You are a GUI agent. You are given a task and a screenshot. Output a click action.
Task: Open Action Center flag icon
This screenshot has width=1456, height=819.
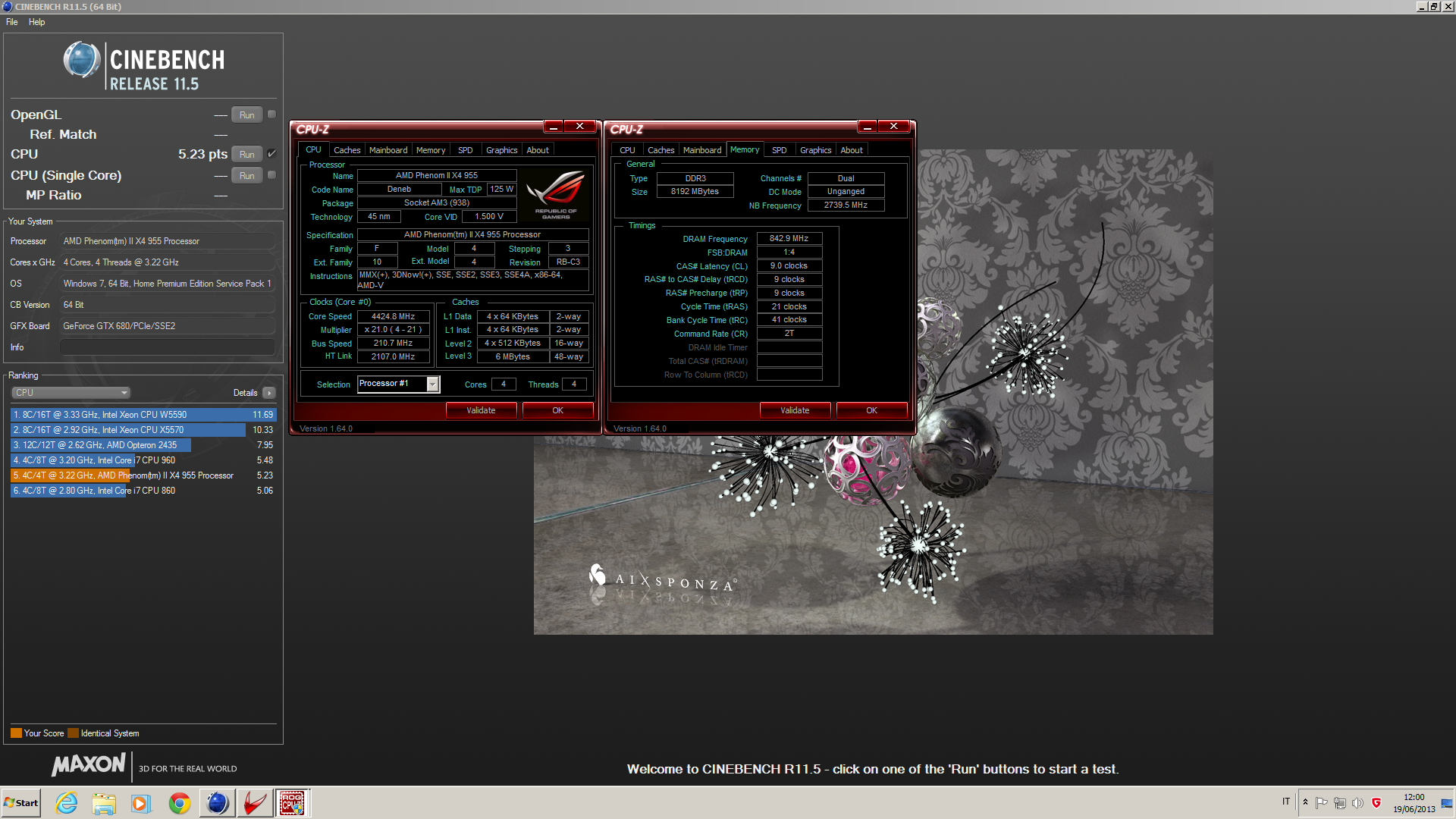point(1322,802)
